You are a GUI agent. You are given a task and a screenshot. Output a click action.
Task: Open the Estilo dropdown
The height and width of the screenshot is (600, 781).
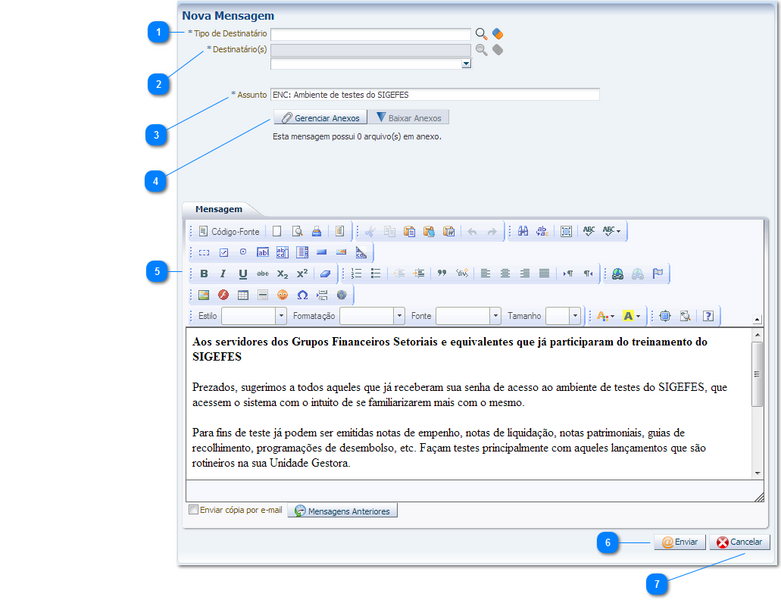click(281, 316)
